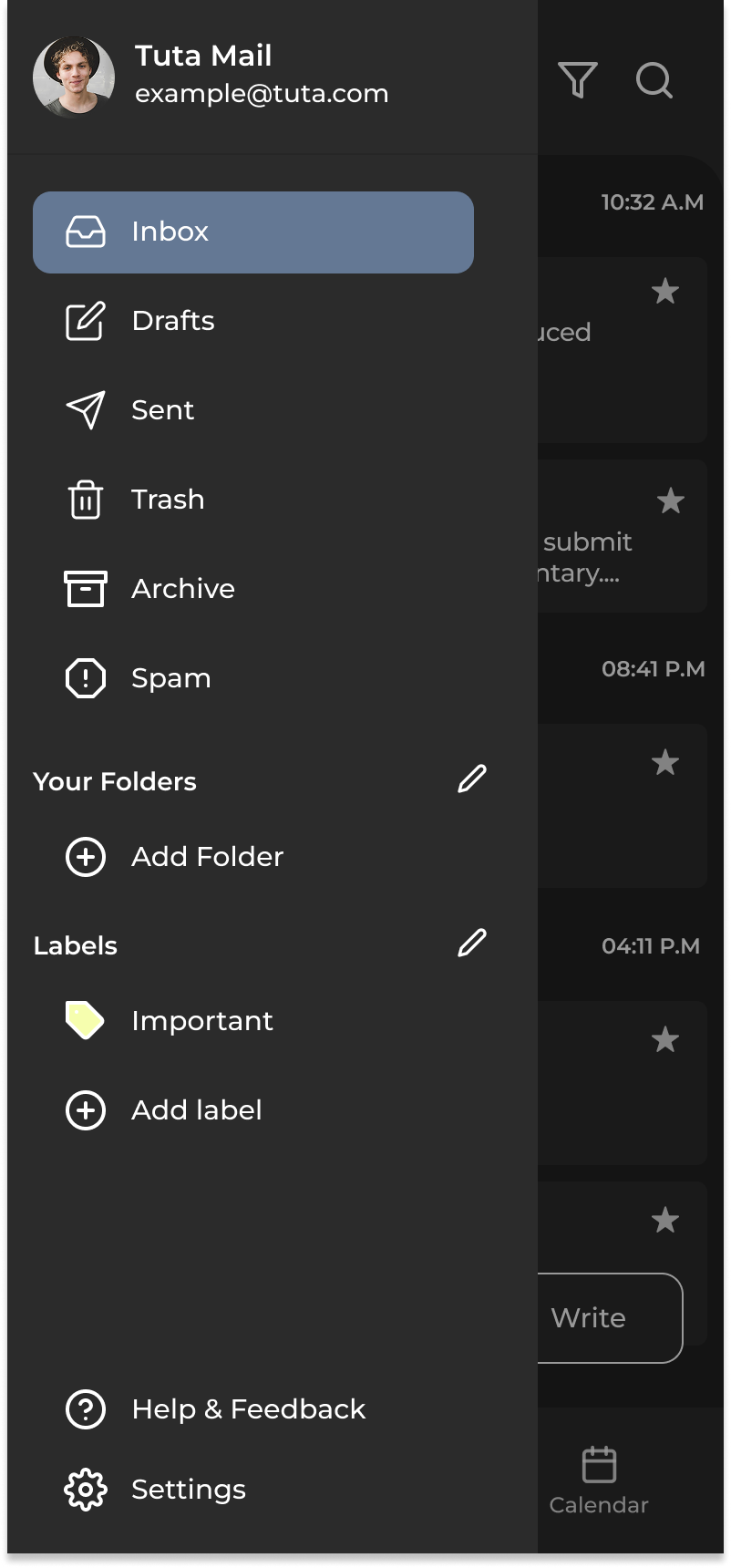Screen dimensions: 731x1568
Task: Open the Sent folder
Action: click(162, 411)
